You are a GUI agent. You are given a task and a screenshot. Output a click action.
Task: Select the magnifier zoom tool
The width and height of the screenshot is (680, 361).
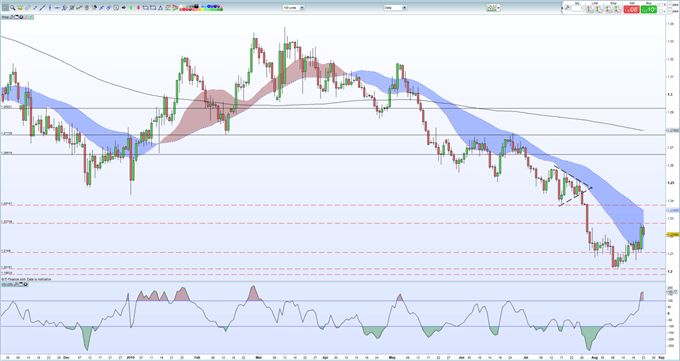[x=13, y=7]
